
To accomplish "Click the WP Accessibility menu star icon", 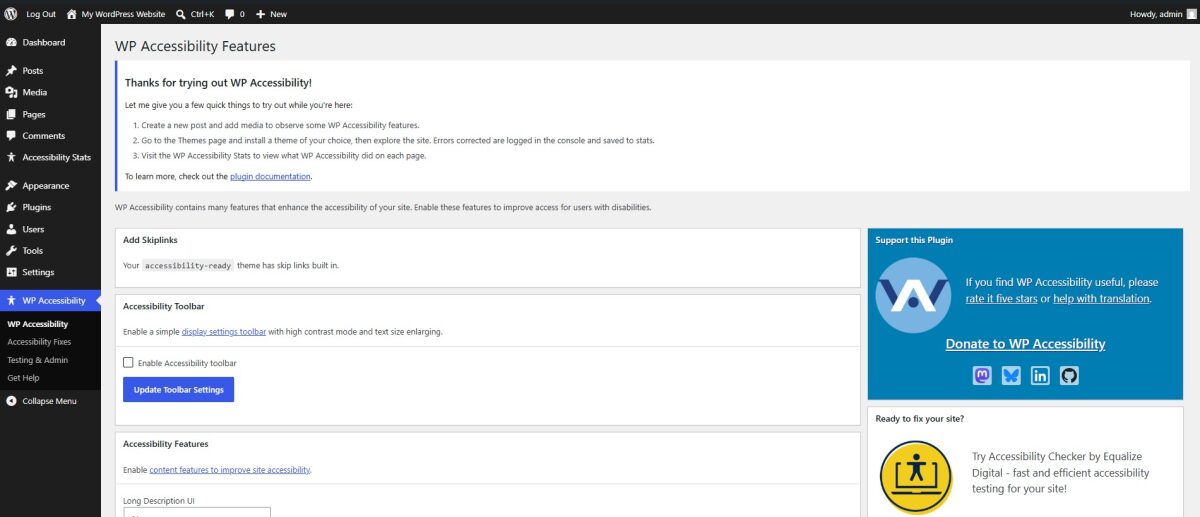I will (x=11, y=301).
